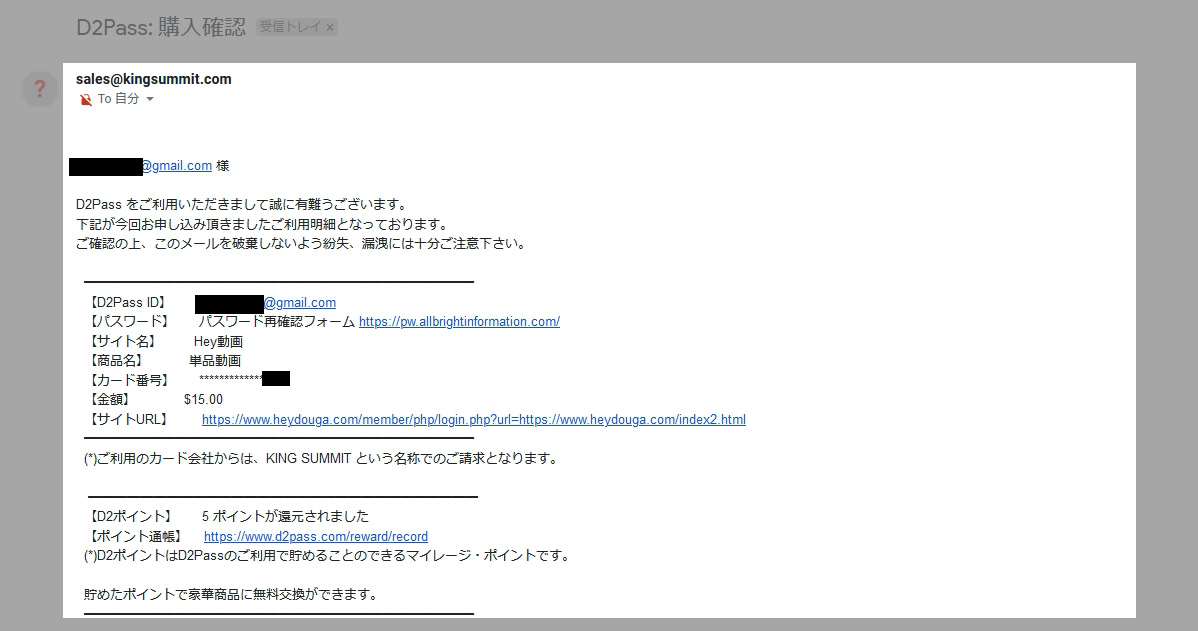Click the 'パスワード再確認フォーム' text
Screen dimensions: 1198x631
coord(276,322)
